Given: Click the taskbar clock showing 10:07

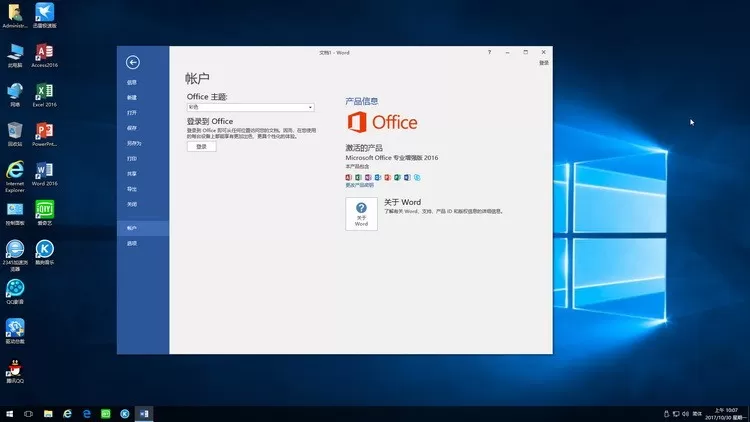Looking at the screenshot, I should tap(725, 414).
